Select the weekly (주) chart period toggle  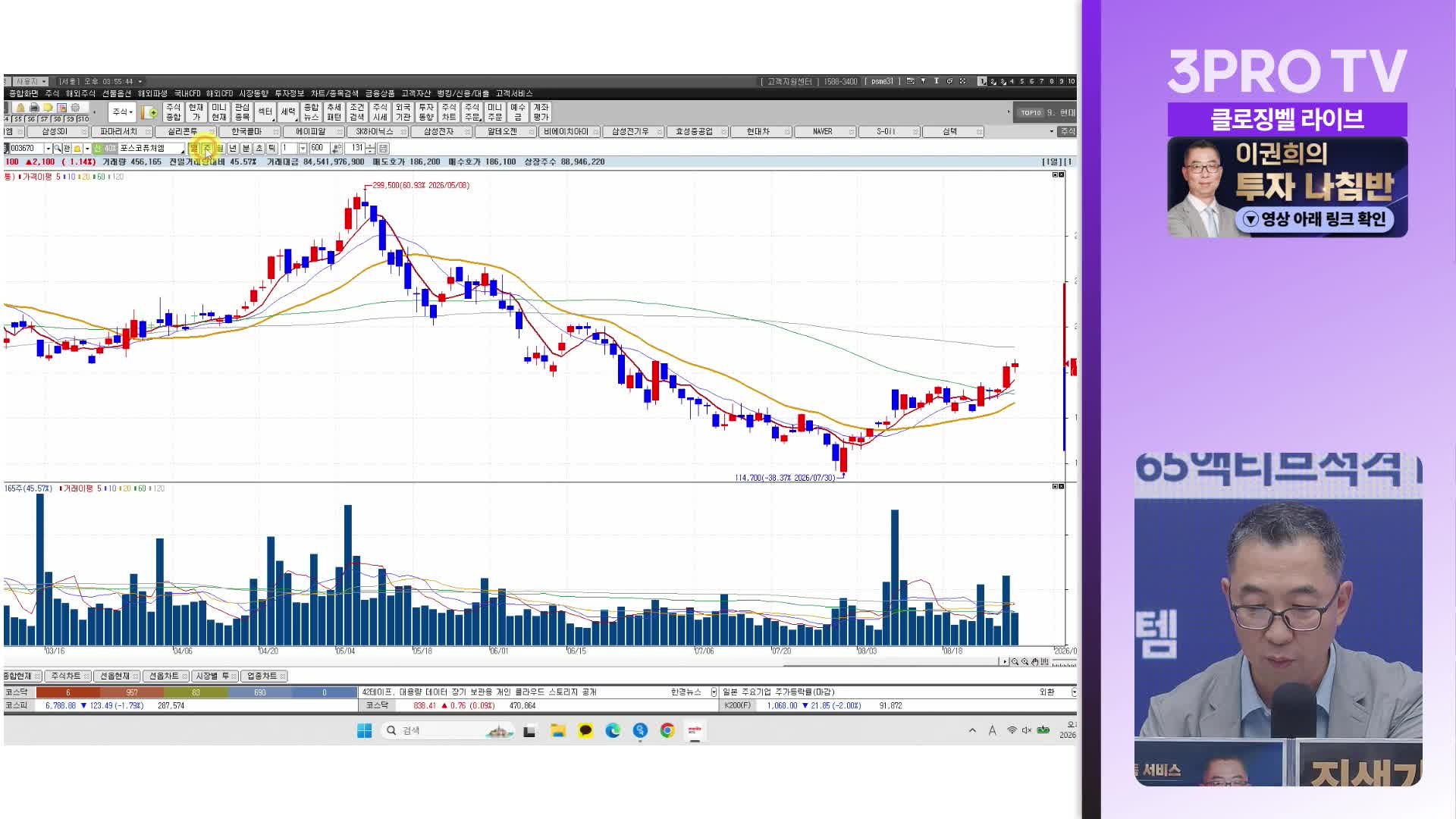click(206, 148)
